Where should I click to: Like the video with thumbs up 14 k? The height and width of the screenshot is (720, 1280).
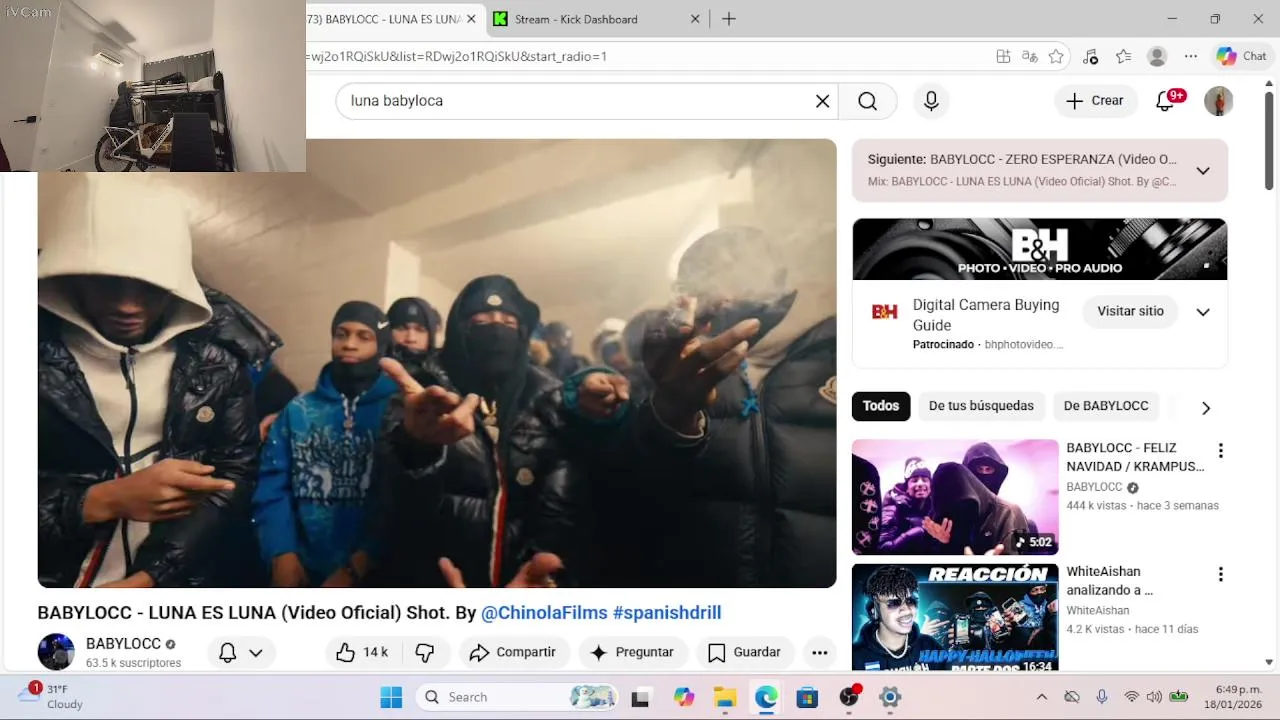(362, 652)
